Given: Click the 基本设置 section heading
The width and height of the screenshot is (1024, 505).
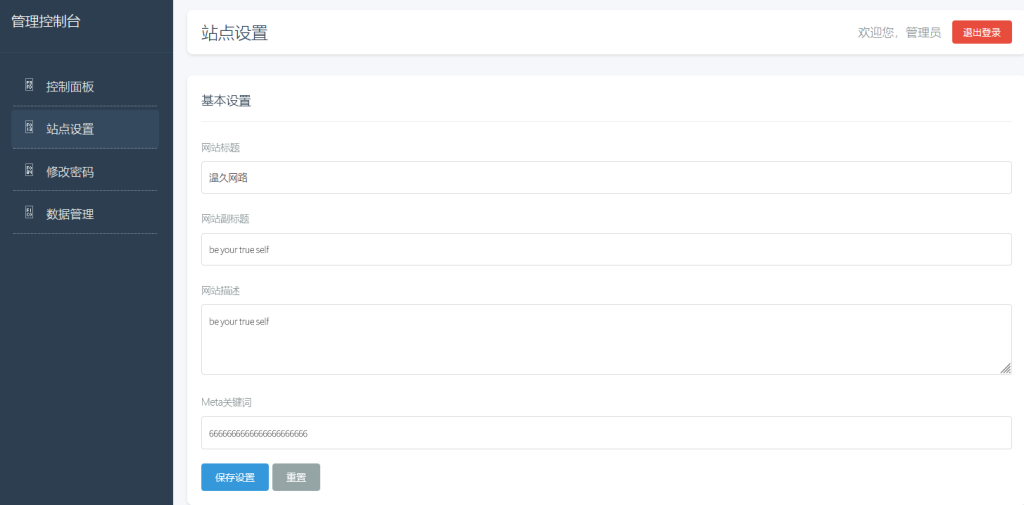Looking at the screenshot, I should pyautogui.click(x=226, y=101).
